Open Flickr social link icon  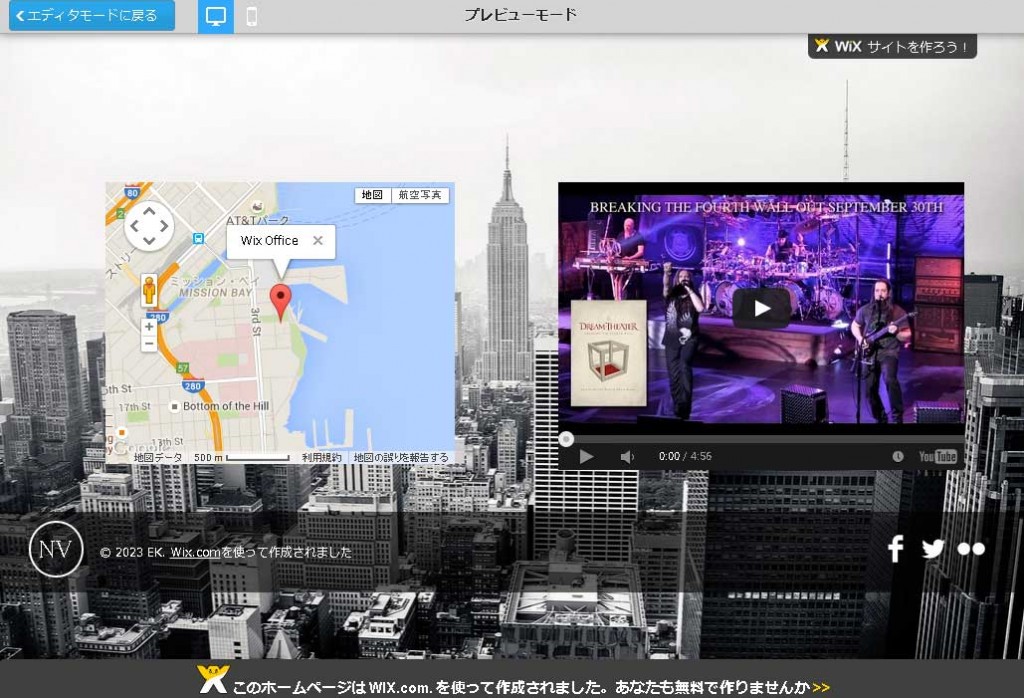click(970, 548)
